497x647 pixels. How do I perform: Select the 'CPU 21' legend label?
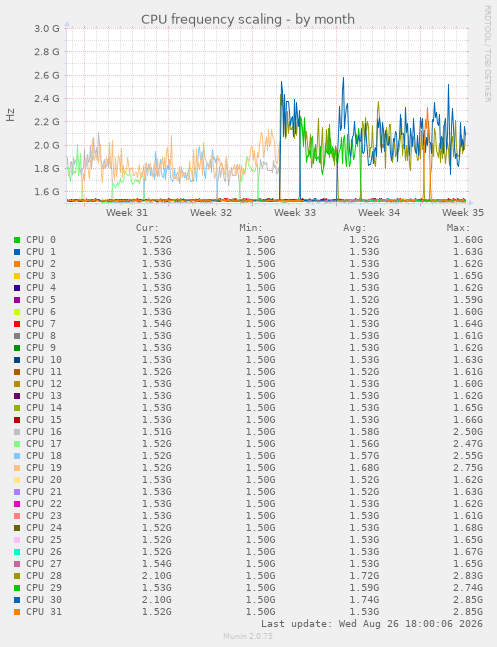coord(44,491)
